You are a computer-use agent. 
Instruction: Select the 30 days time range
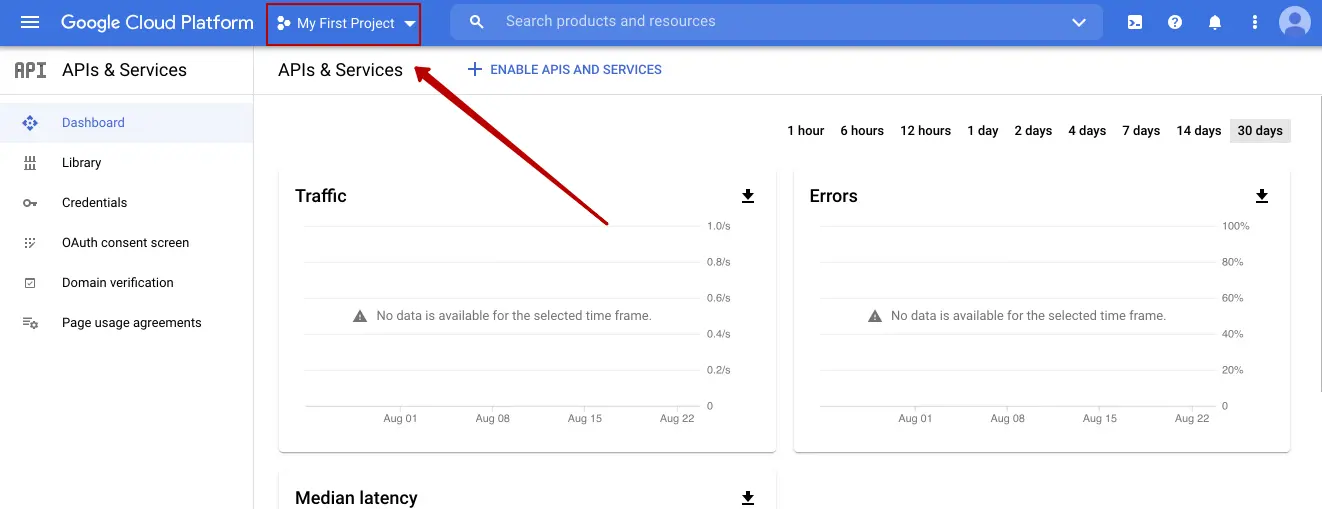1260,131
